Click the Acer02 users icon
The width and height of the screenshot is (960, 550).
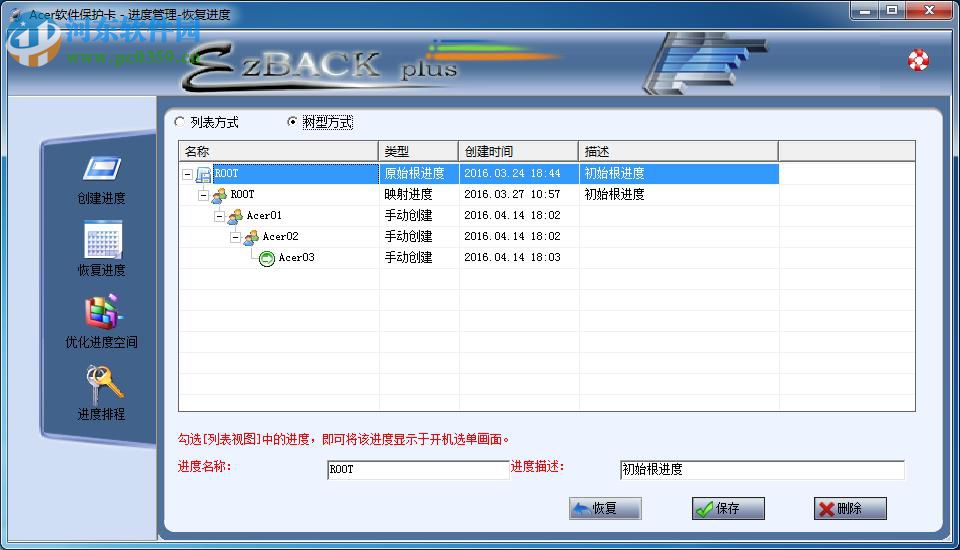pos(251,237)
